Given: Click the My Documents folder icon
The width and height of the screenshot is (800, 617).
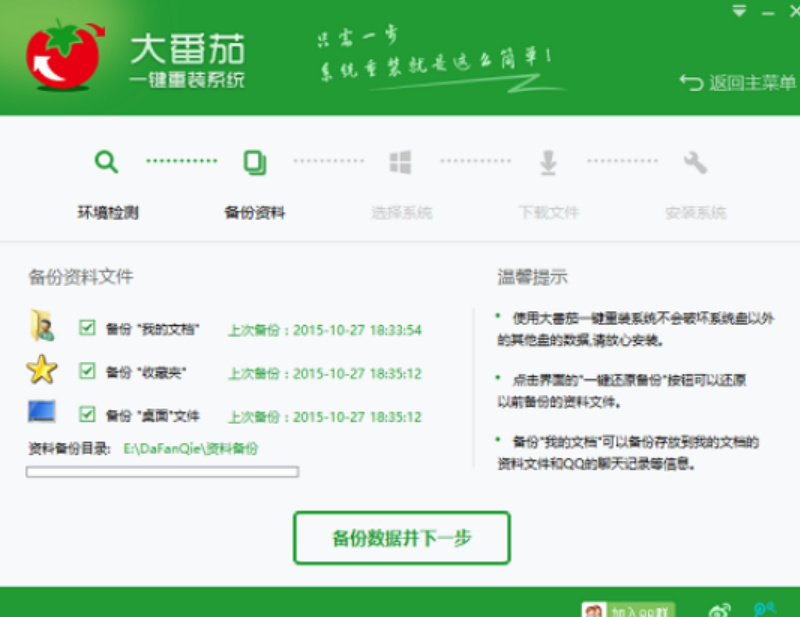Looking at the screenshot, I should click(x=42, y=325).
